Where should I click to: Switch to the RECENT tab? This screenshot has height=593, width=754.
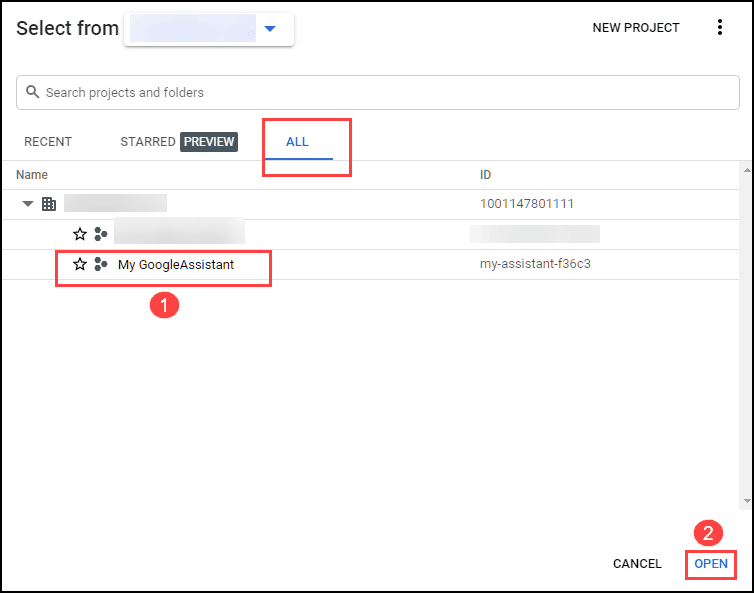tap(48, 142)
